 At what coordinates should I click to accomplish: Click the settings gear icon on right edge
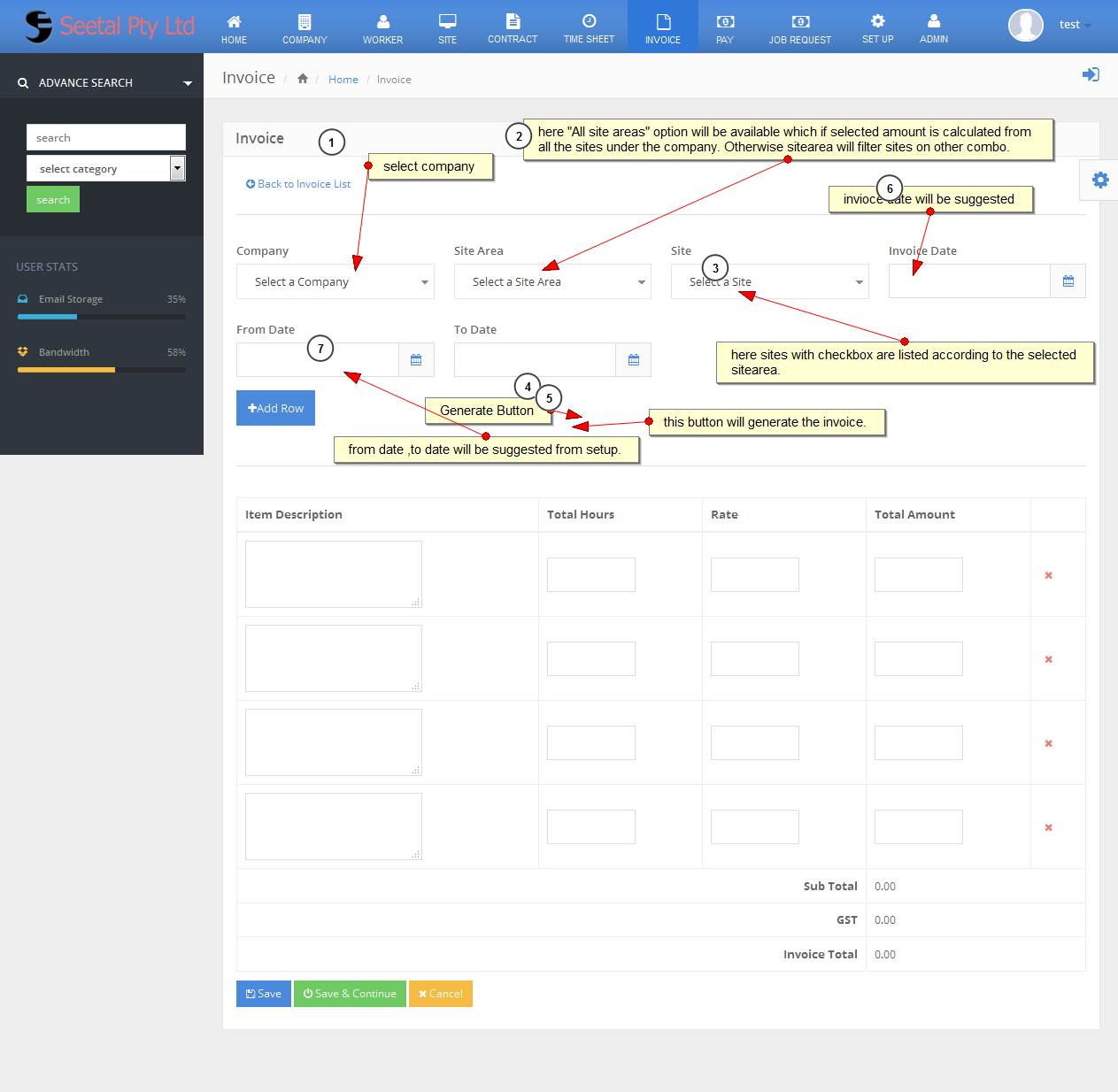(x=1100, y=181)
